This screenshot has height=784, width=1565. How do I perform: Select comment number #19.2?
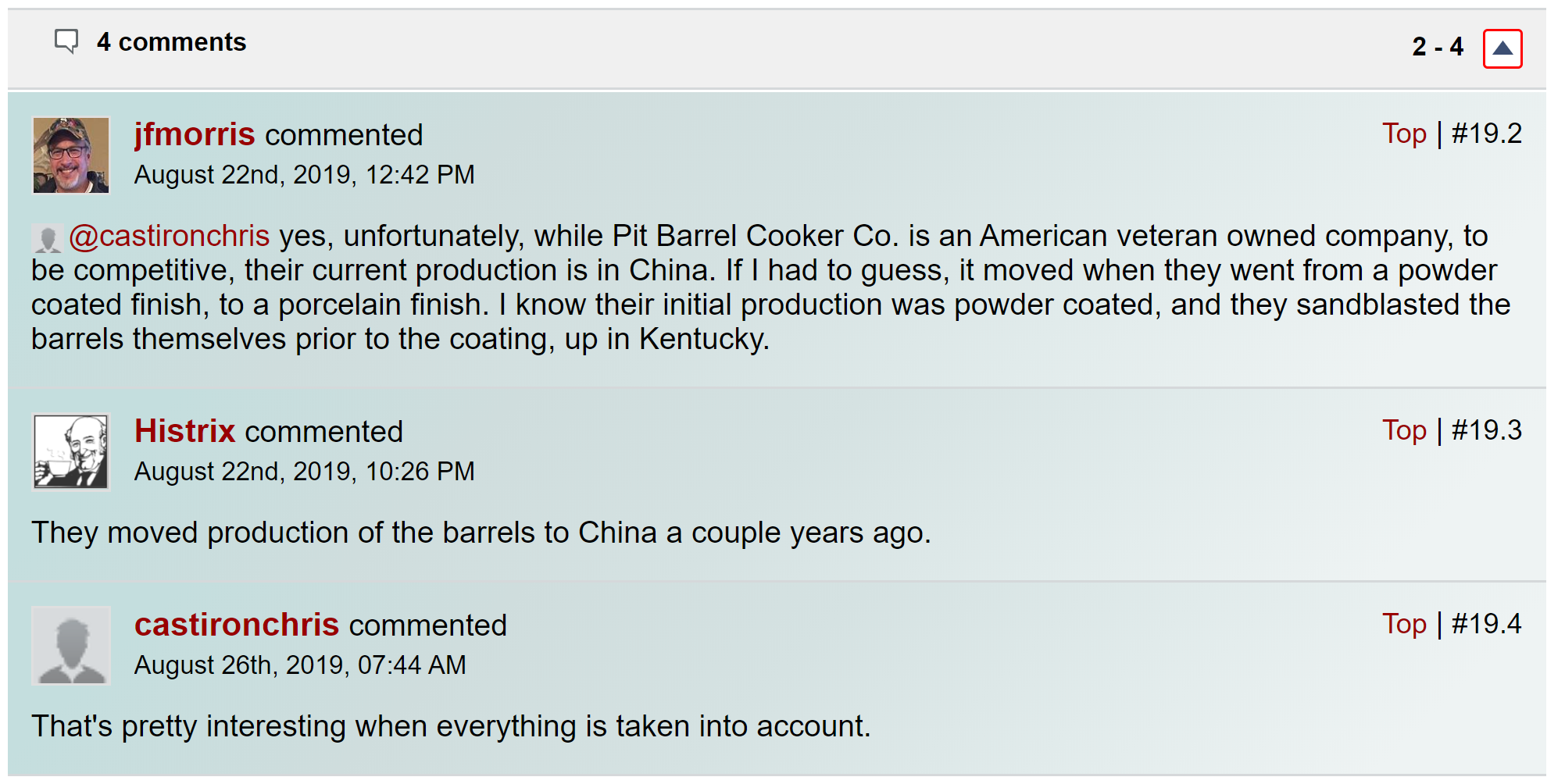point(1486,134)
